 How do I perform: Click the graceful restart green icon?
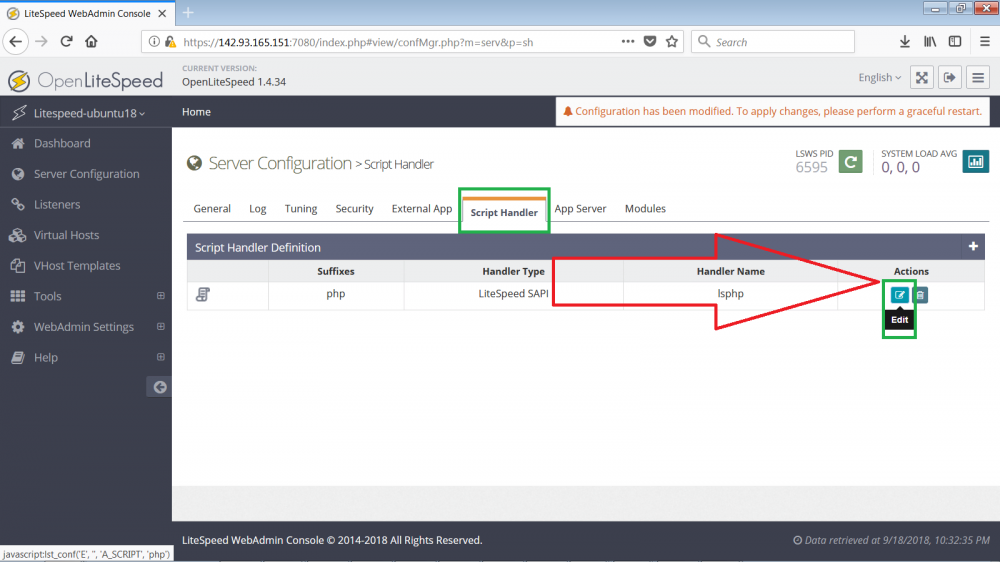pyautogui.click(x=850, y=162)
